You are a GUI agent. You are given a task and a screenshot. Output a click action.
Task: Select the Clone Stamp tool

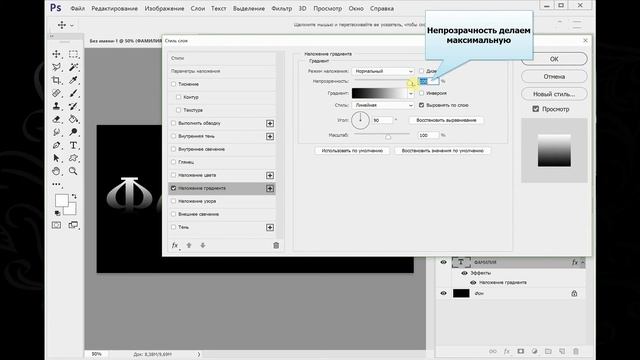click(x=56, y=106)
